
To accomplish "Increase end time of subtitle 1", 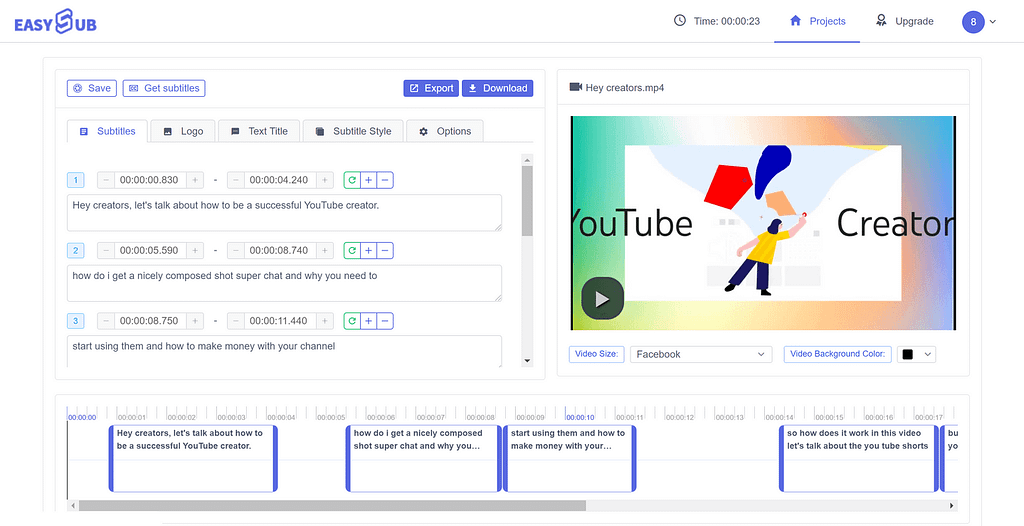I will coord(325,180).
